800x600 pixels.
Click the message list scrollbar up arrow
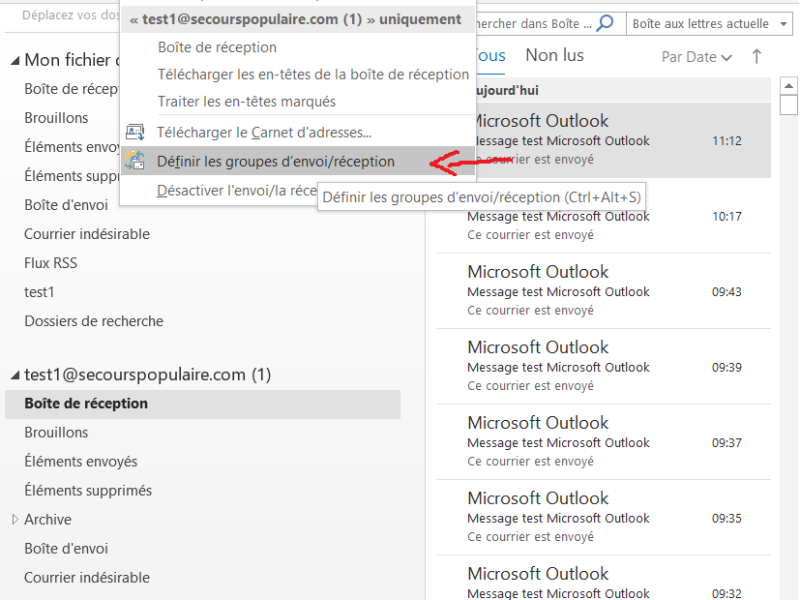[789, 86]
